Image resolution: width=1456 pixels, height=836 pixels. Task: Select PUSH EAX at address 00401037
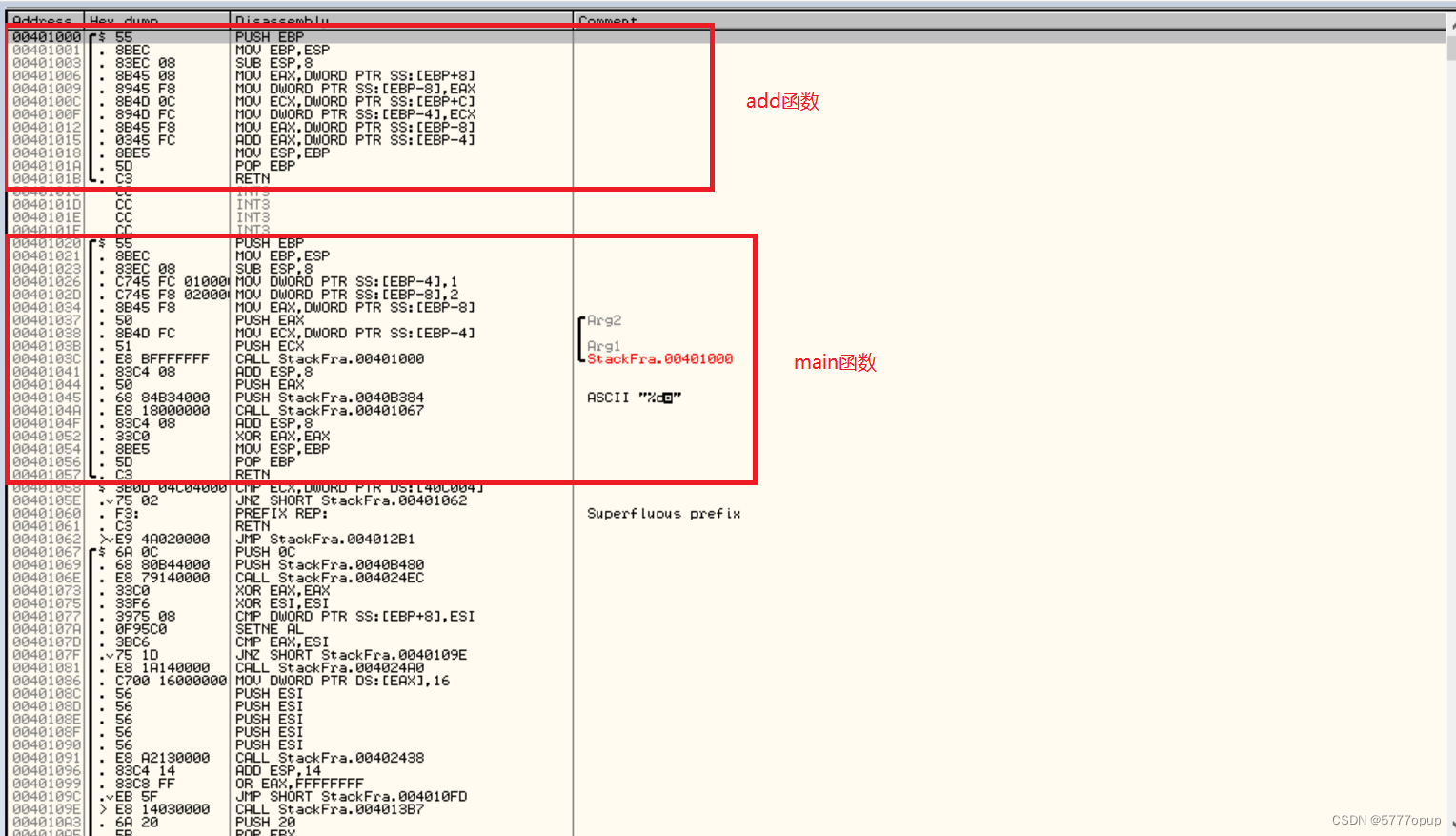pos(270,320)
